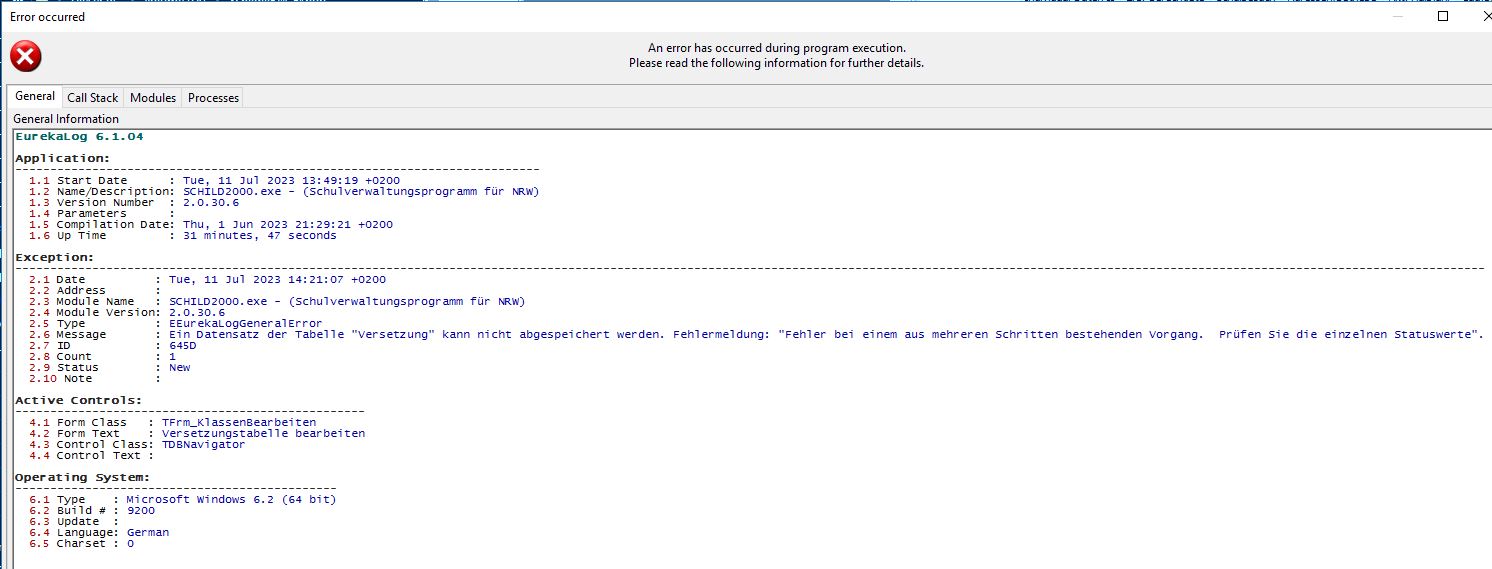The height and width of the screenshot is (569, 1492).
Task: Maximize the Error occurred window
Action: click(1443, 16)
